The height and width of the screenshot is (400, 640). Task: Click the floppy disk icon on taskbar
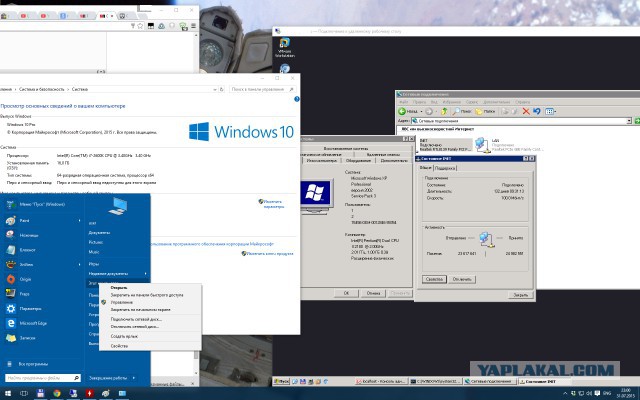40,393
